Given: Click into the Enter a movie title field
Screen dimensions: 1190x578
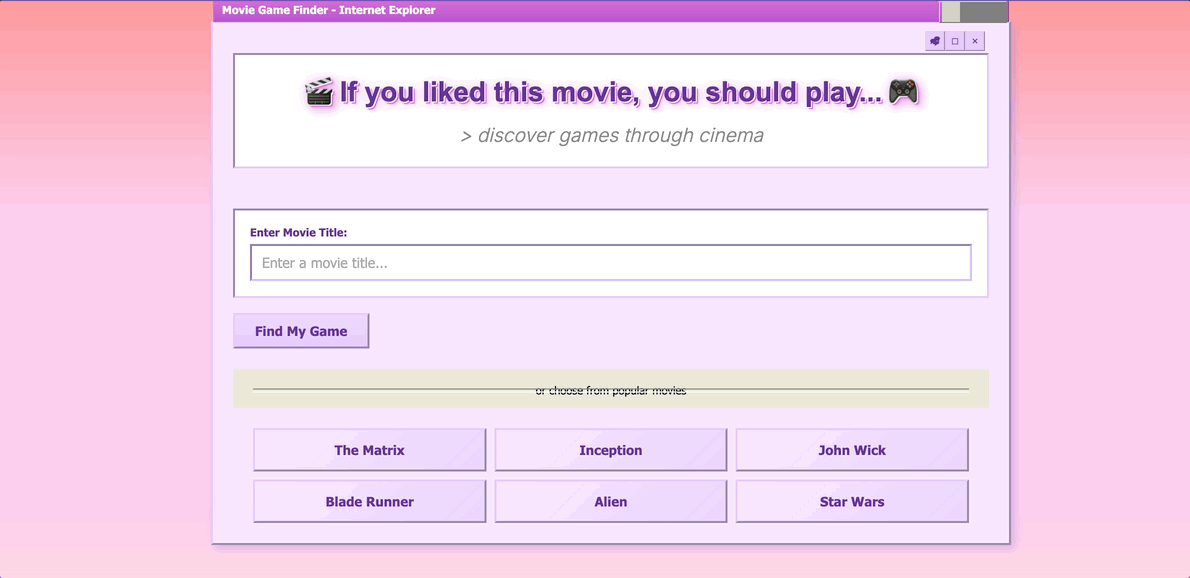Looking at the screenshot, I should [x=610, y=263].
